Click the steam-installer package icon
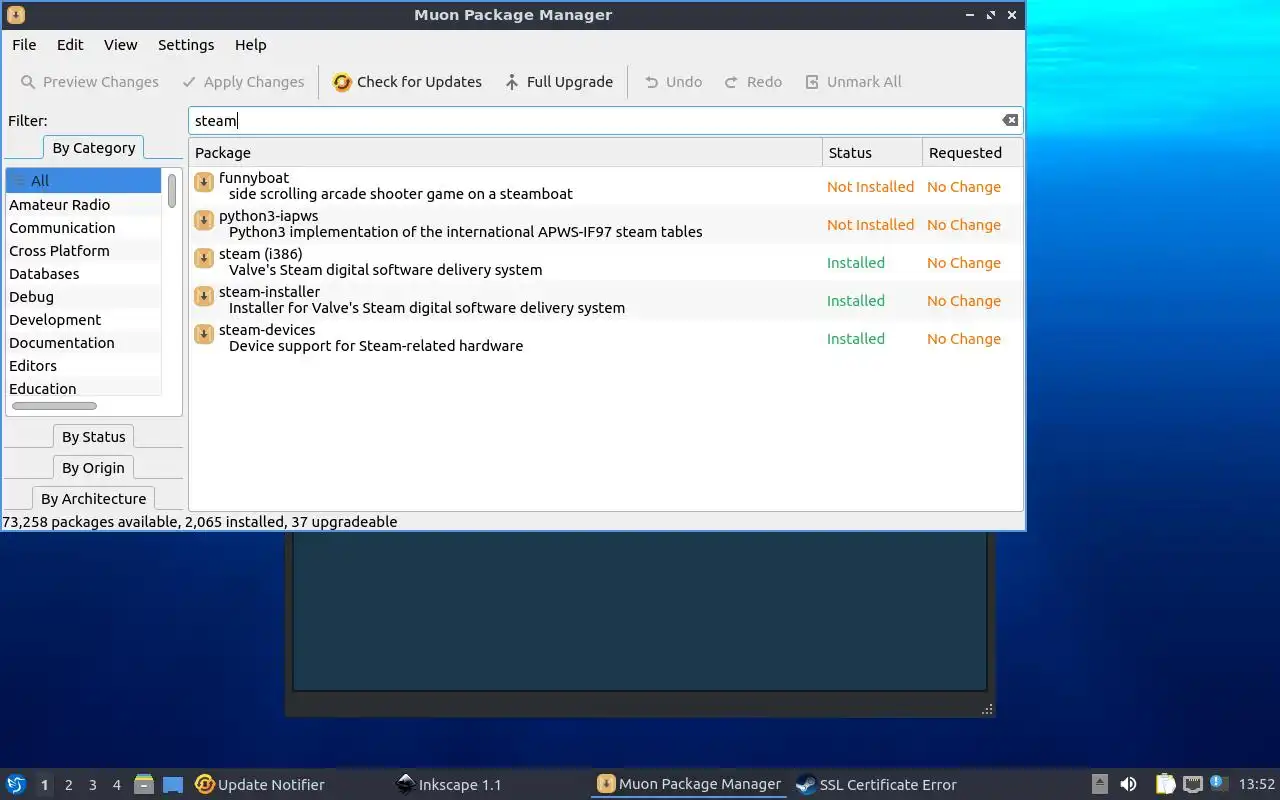Screen dimensions: 1280x800 tap(204, 296)
